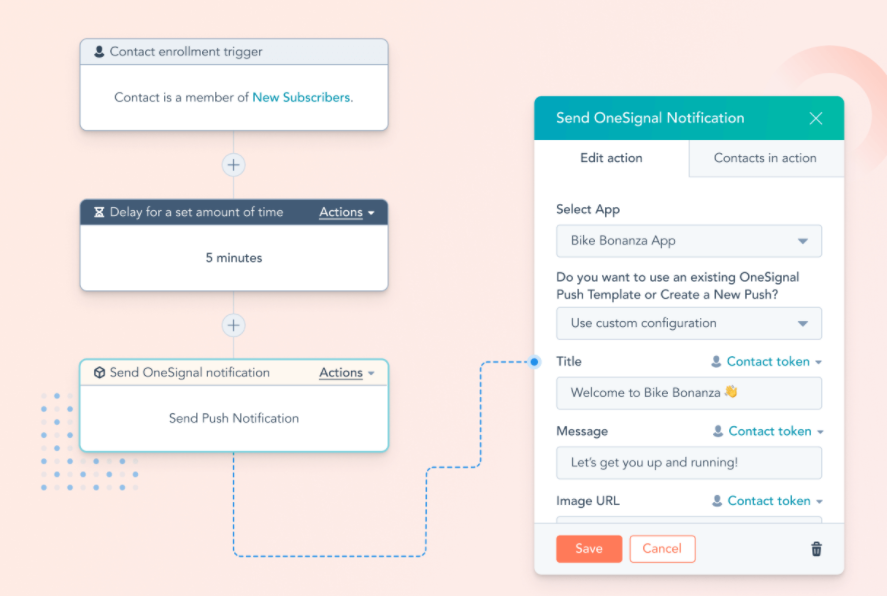The width and height of the screenshot is (887, 596).
Task: Click the blue connector dot on the notification step
Action: 535,363
